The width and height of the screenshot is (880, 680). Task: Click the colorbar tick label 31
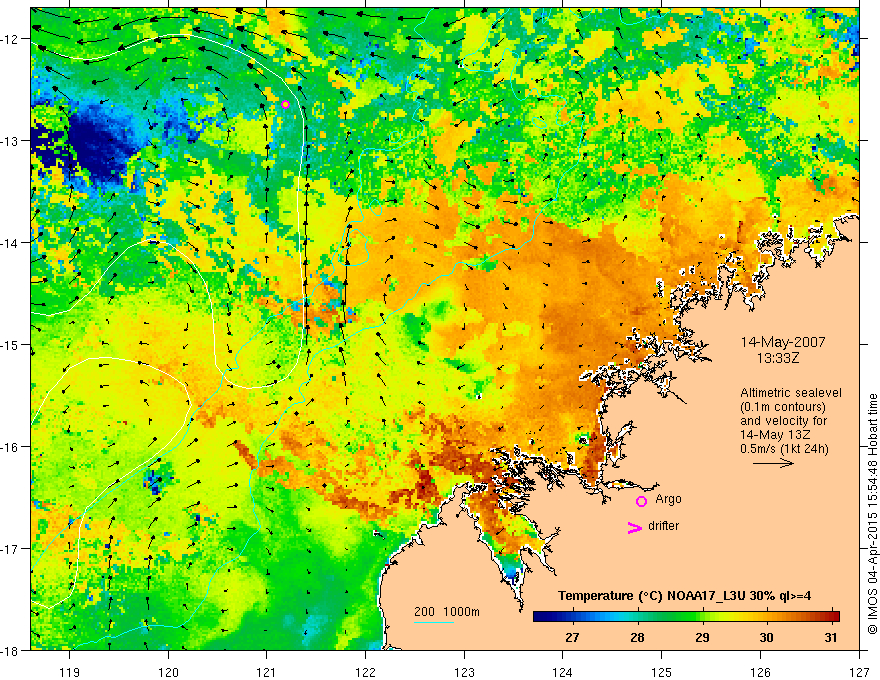click(x=831, y=637)
